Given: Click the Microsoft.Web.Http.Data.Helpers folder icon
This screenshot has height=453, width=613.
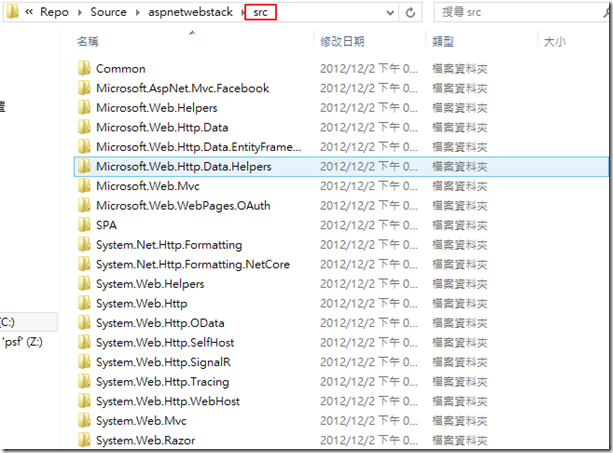Looking at the screenshot, I should pos(84,166).
